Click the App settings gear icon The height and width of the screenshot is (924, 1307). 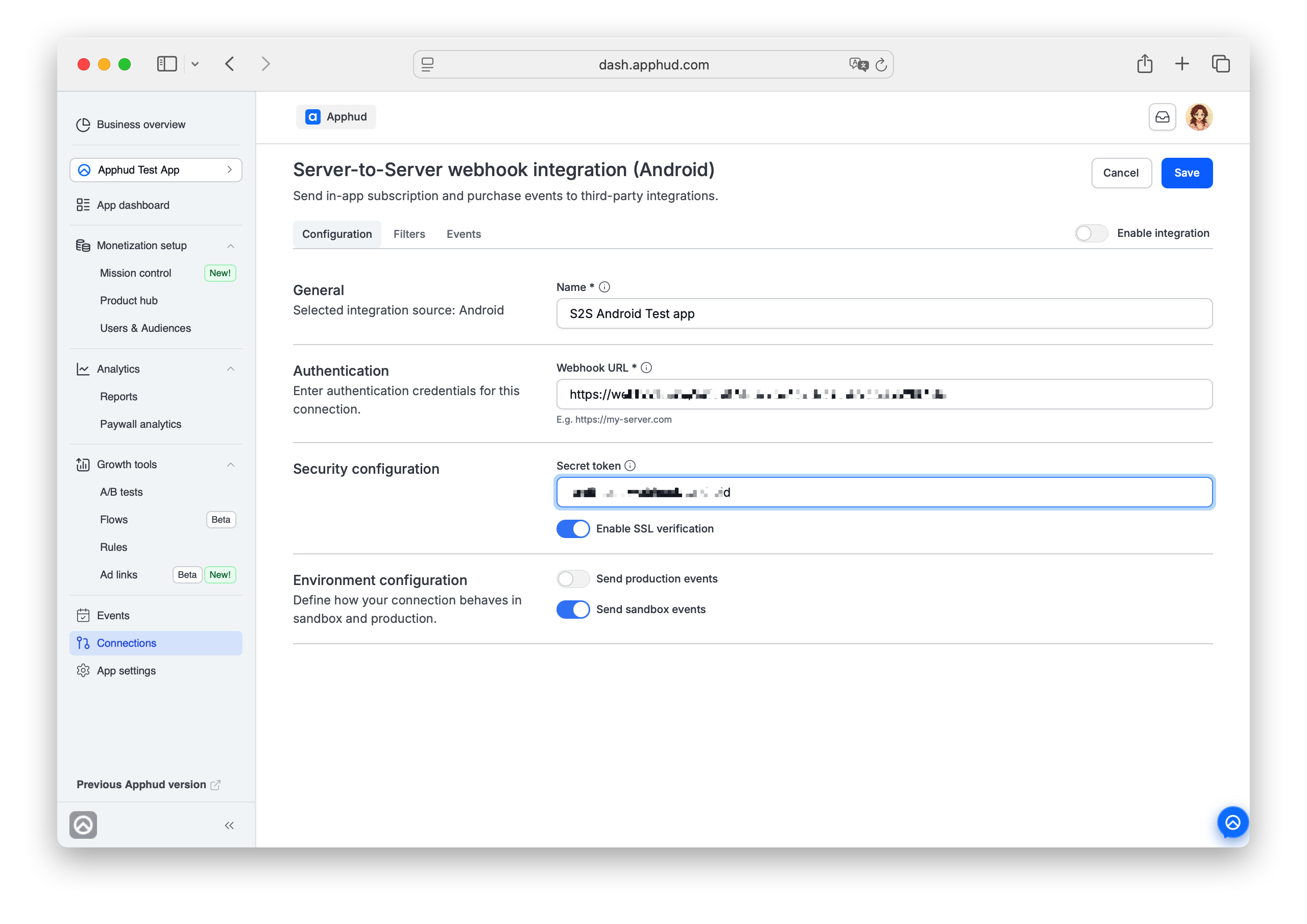tap(83, 670)
